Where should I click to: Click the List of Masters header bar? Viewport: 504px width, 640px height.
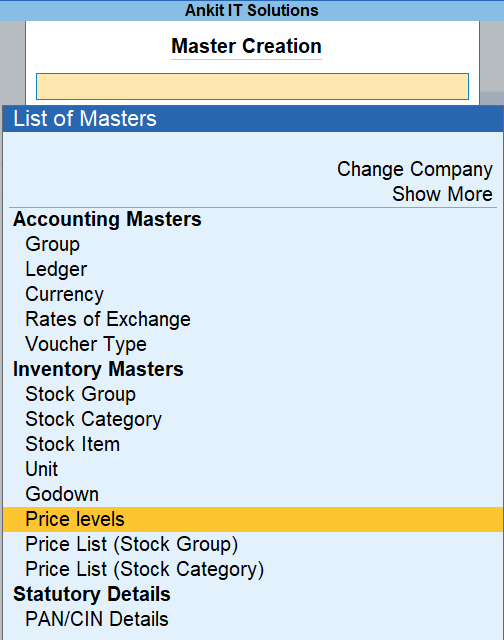253,118
